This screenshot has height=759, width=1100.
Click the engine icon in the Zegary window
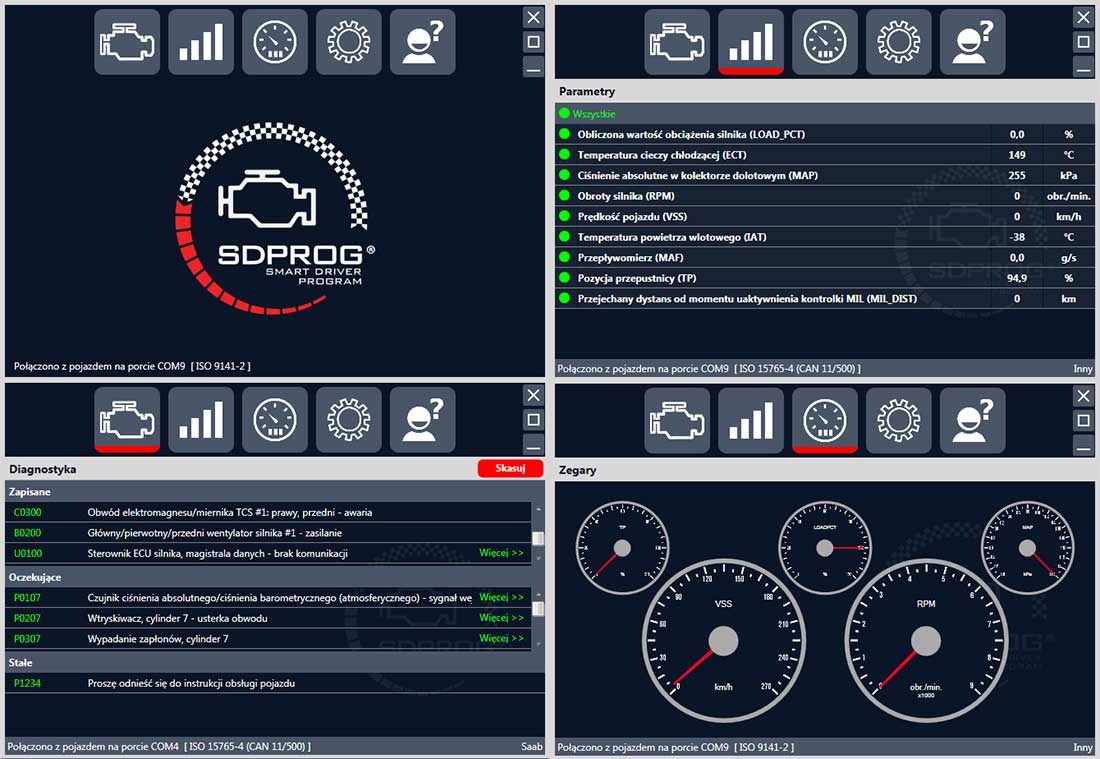click(677, 420)
